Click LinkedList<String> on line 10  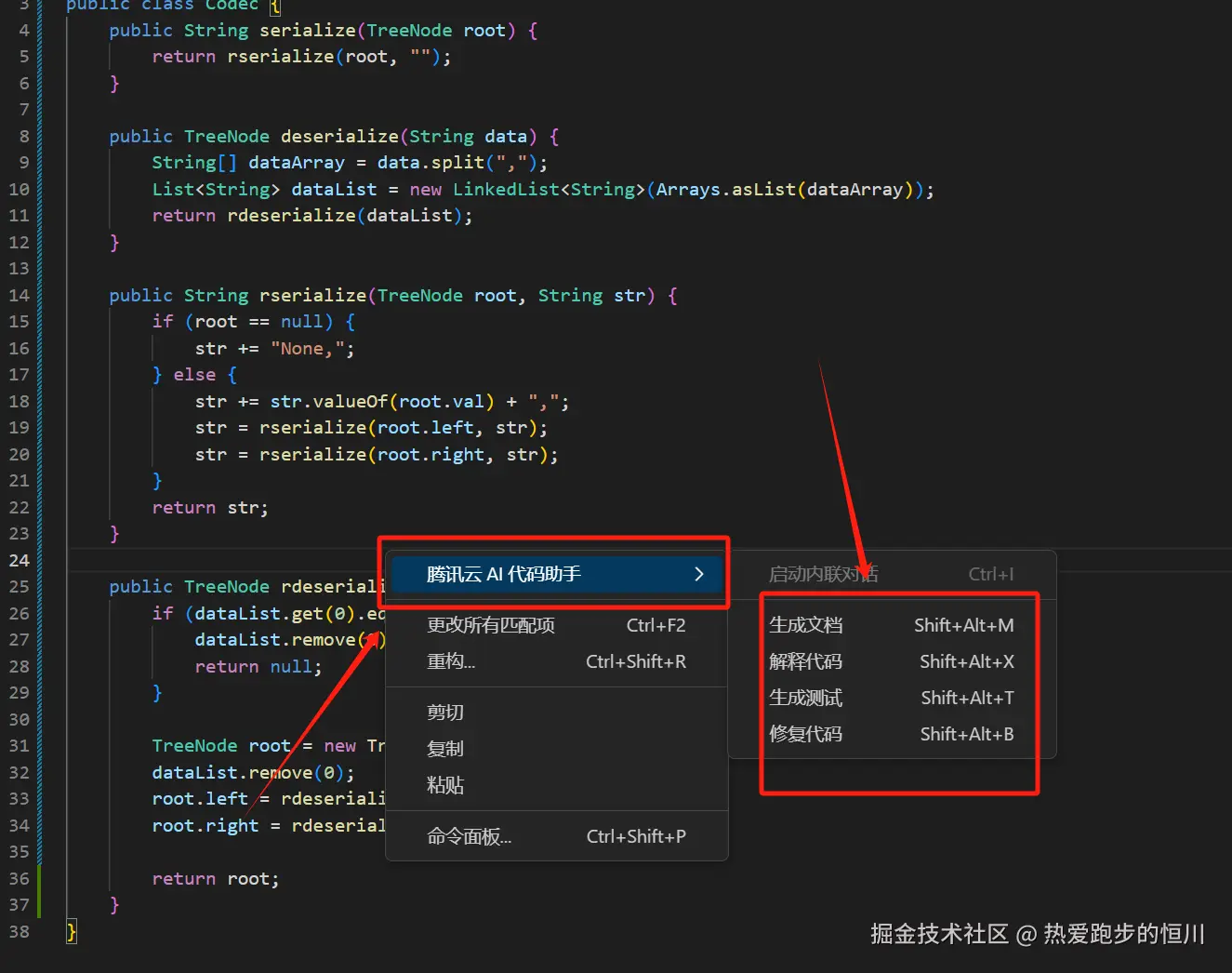coord(549,189)
